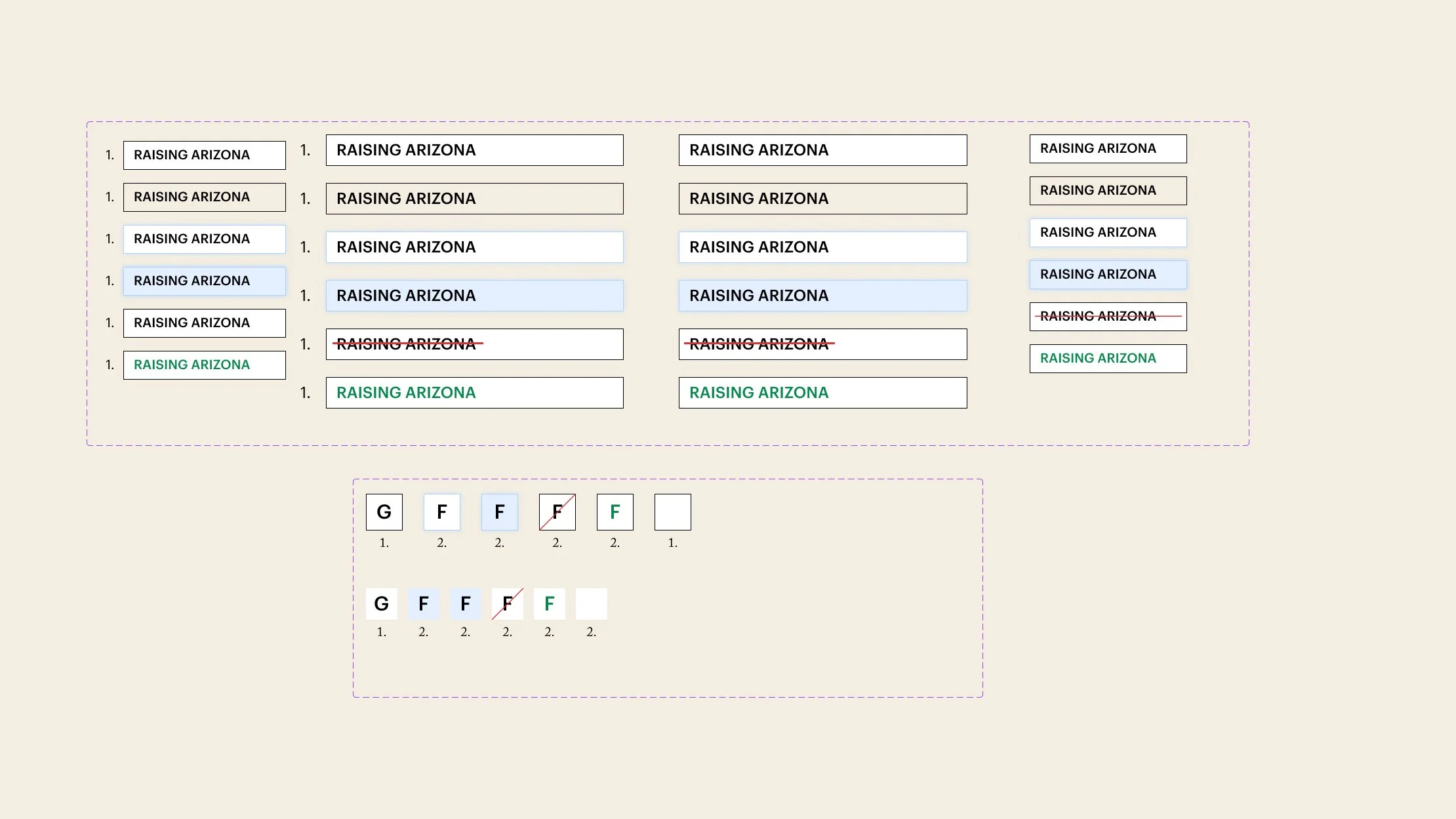Click the blue-filled field in the rightmost column
Viewport: 1456px width, 819px height.
click(1108, 275)
